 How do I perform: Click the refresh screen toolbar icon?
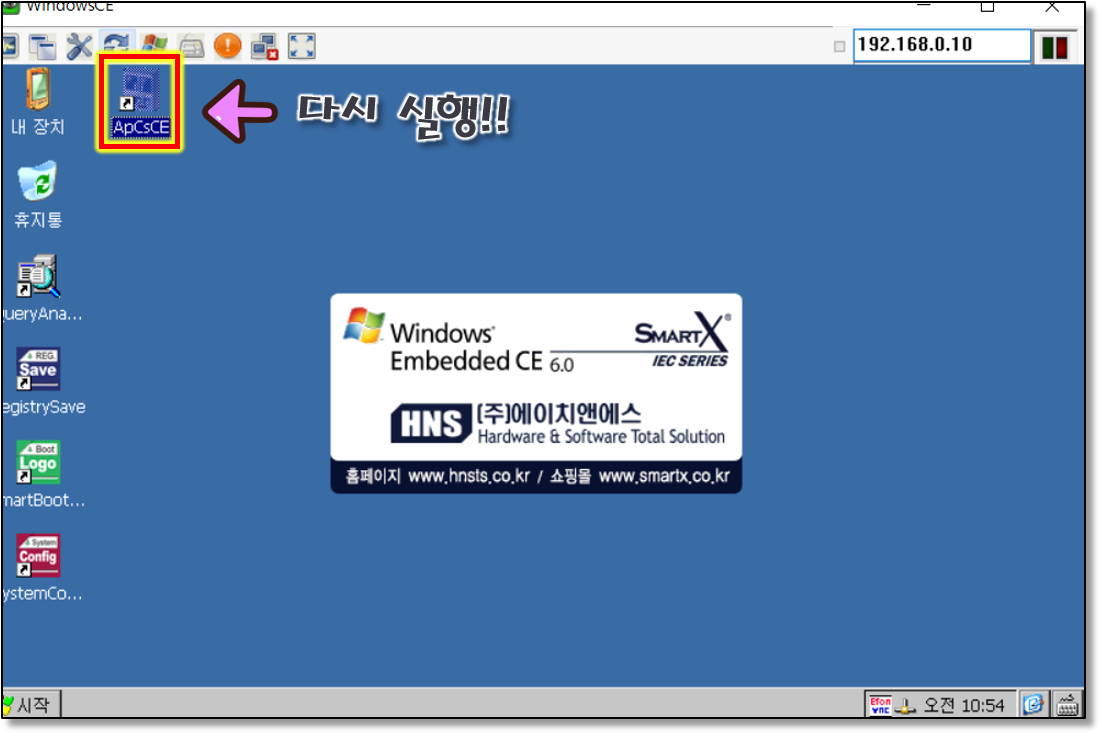117,45
